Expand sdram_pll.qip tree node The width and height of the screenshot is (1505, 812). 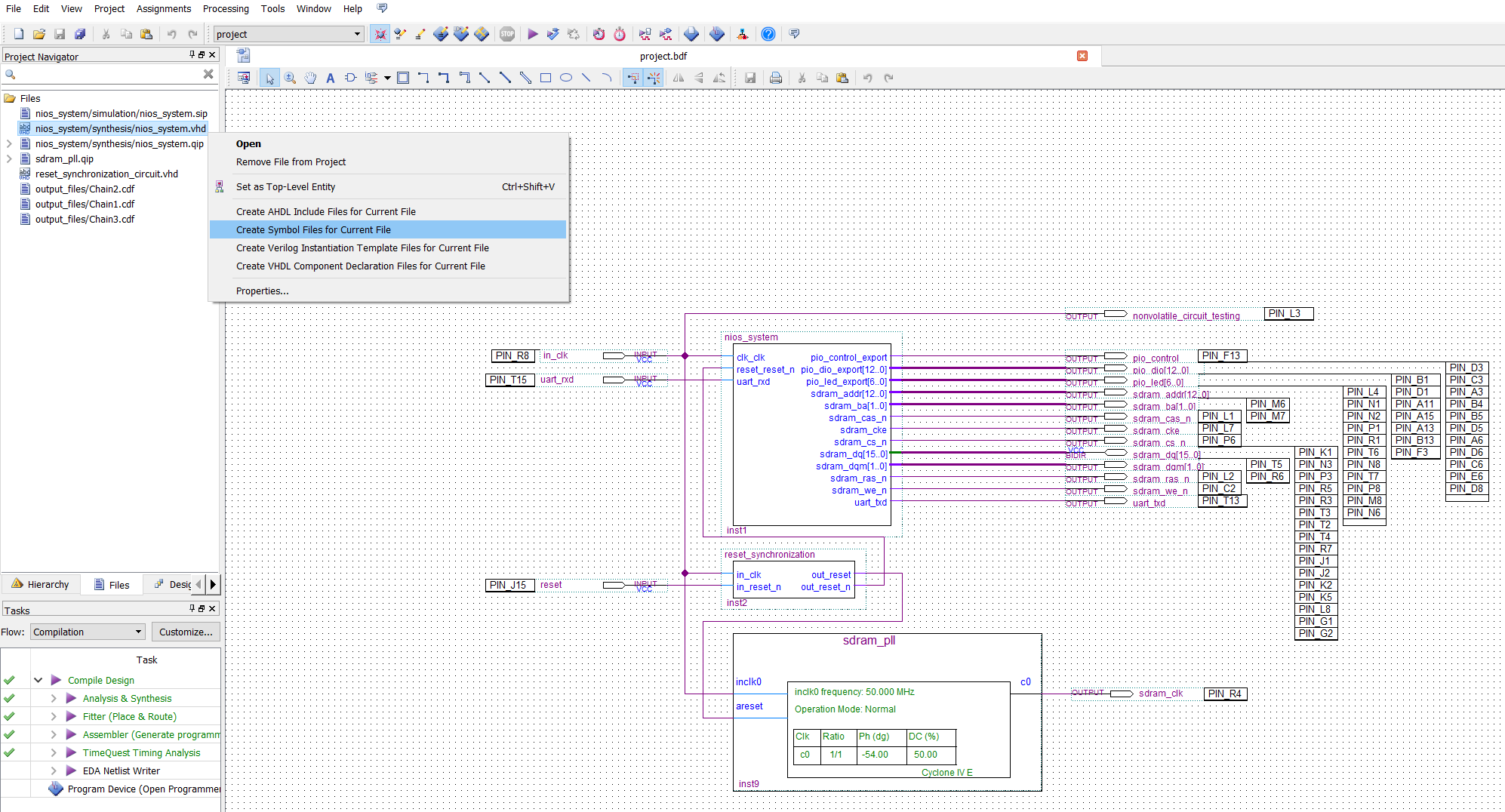point(9,158)
